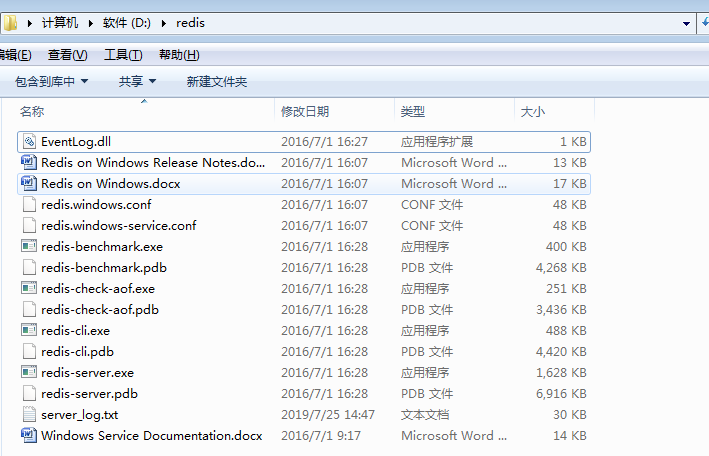709x456 pixels.
Task: Select Windows Service Documentation.docx file name
Action: [152, 435]
